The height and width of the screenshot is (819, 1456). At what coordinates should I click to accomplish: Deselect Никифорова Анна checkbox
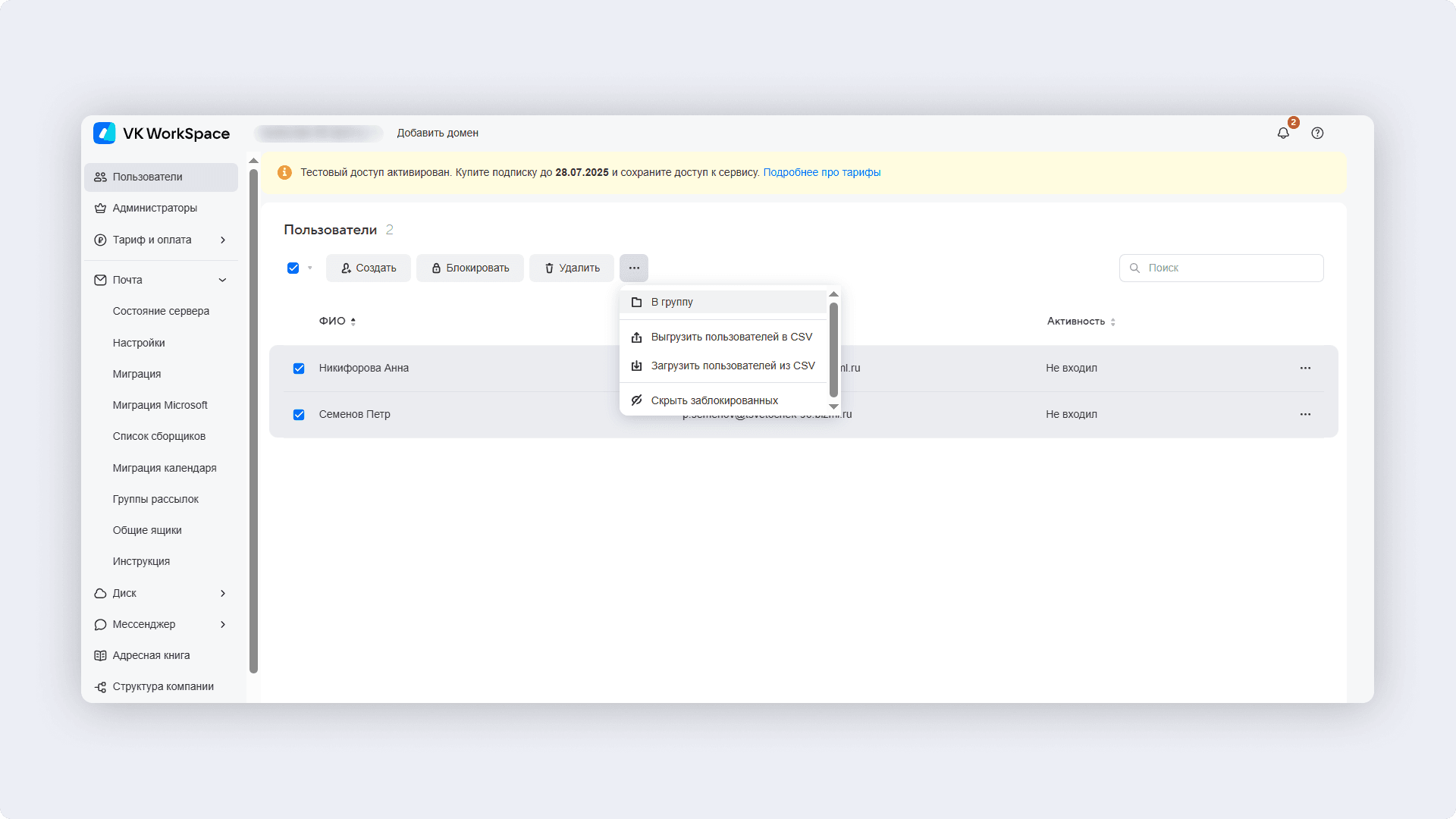pyautogui.click(x=299, y=369)
